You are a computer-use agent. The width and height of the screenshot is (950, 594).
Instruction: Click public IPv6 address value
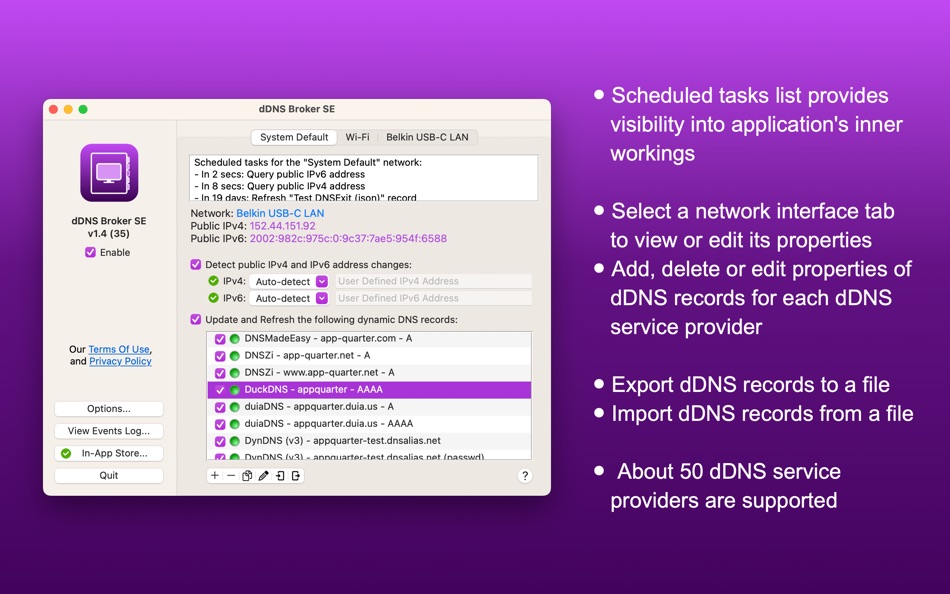(x=348, y=239)
